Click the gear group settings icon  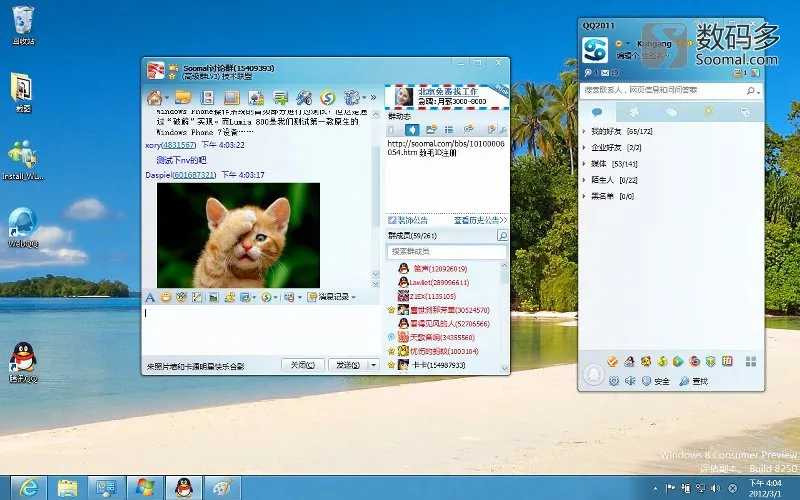[352, 97]
